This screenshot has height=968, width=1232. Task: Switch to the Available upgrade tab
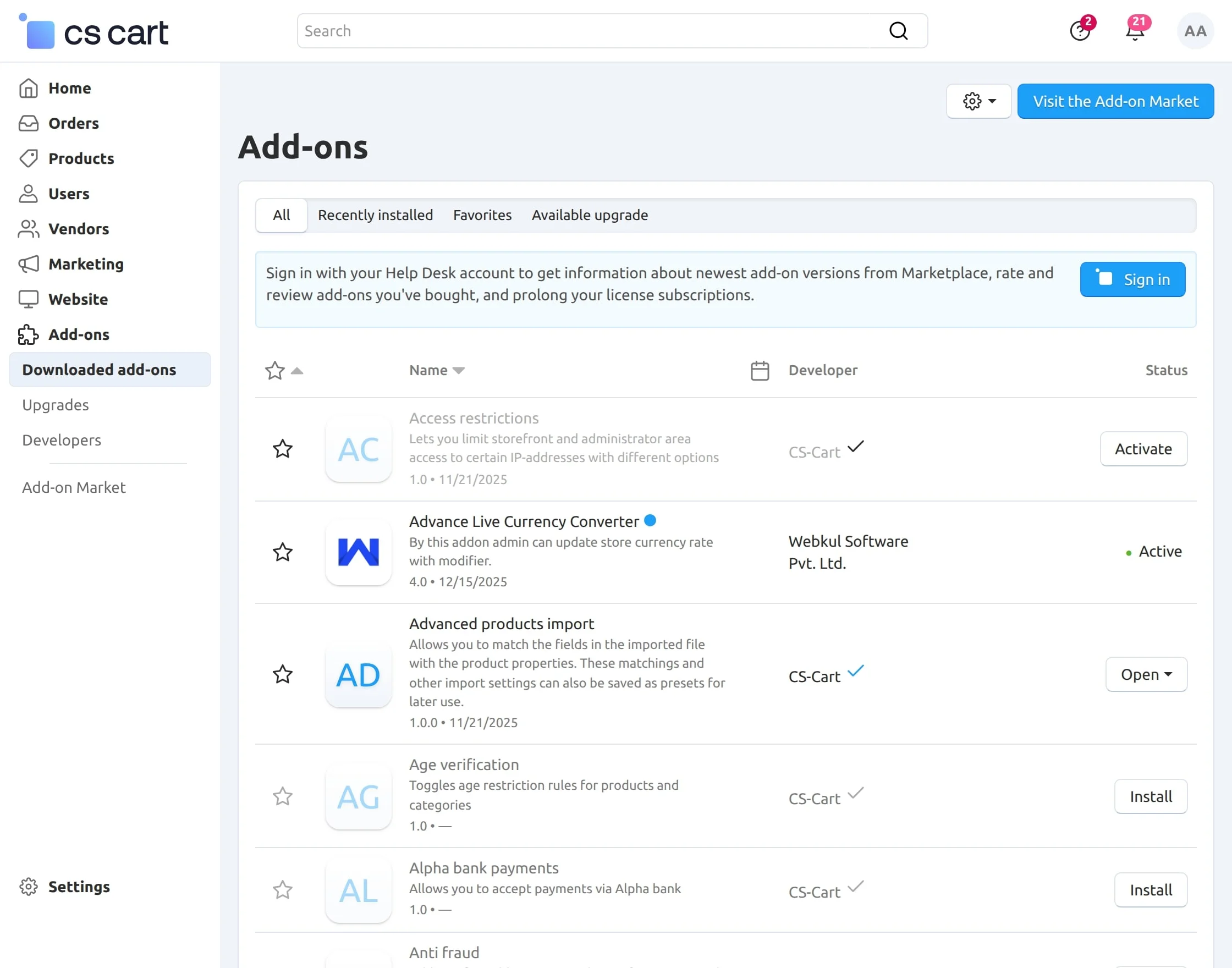[590, 216]
